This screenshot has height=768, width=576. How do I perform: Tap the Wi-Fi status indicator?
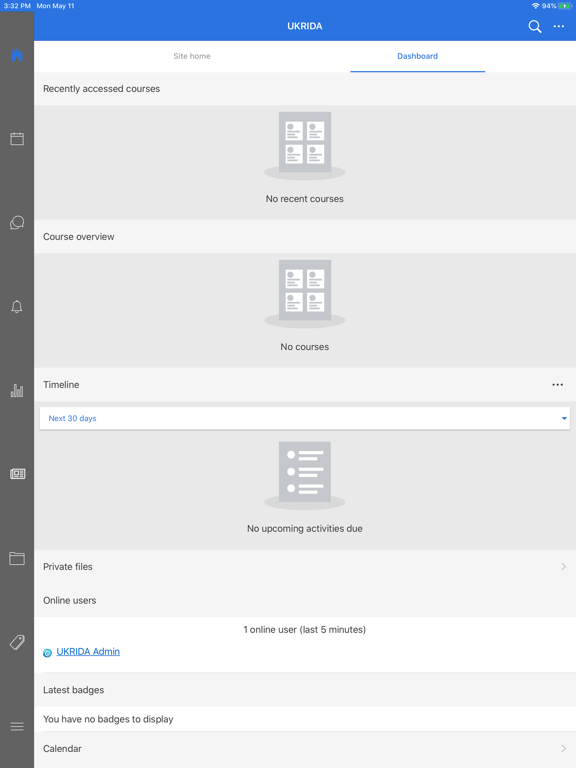pos(535,6)
